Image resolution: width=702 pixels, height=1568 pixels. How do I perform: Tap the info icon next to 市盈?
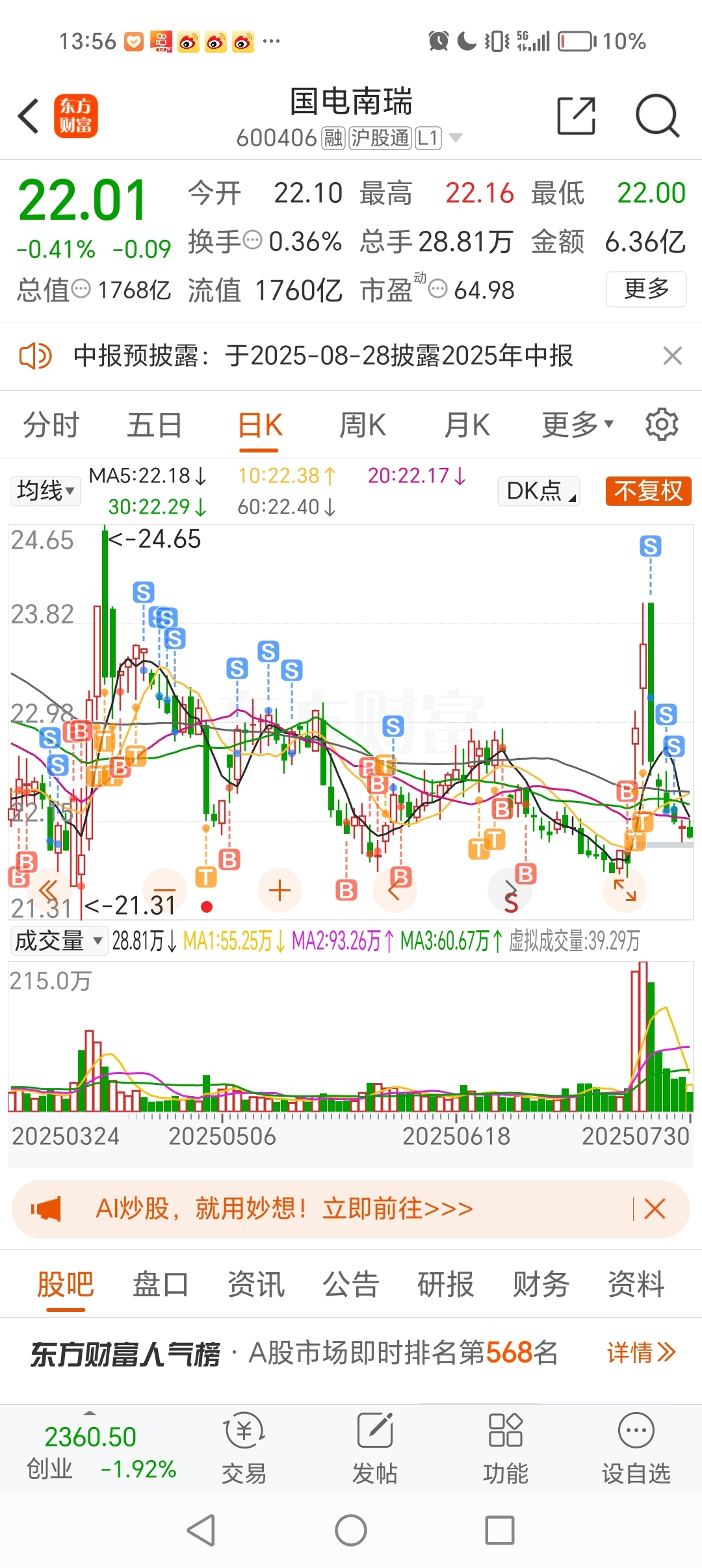(x=439, y=289)
